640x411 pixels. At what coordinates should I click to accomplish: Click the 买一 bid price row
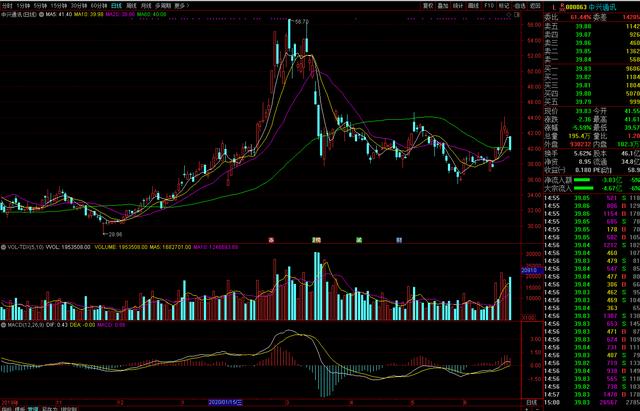click(x=592, y=69)
